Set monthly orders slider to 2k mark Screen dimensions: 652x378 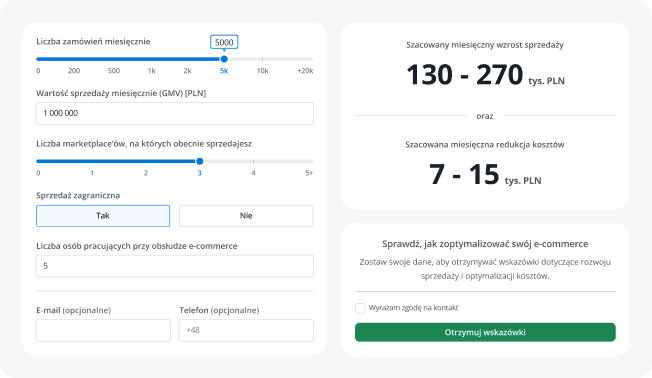[x=188, y=59]
